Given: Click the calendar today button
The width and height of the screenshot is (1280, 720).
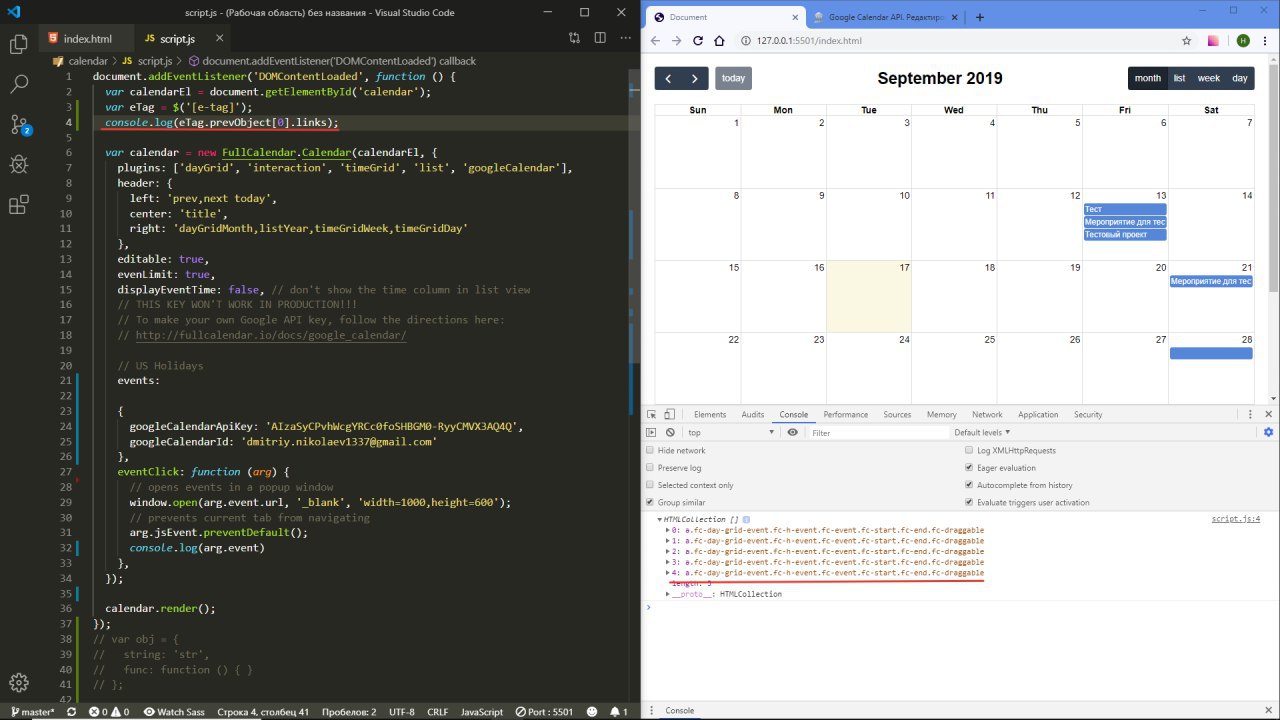Looking at the screenshot, I should [x=733, y=78].
